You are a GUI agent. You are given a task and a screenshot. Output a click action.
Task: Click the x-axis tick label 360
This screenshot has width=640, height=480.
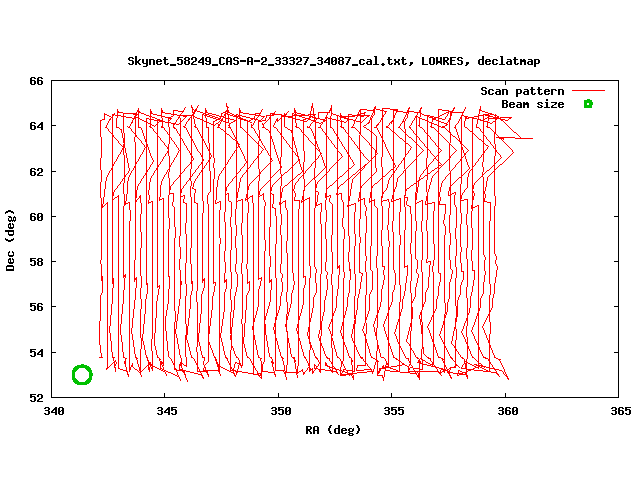[x=507, y=411]
